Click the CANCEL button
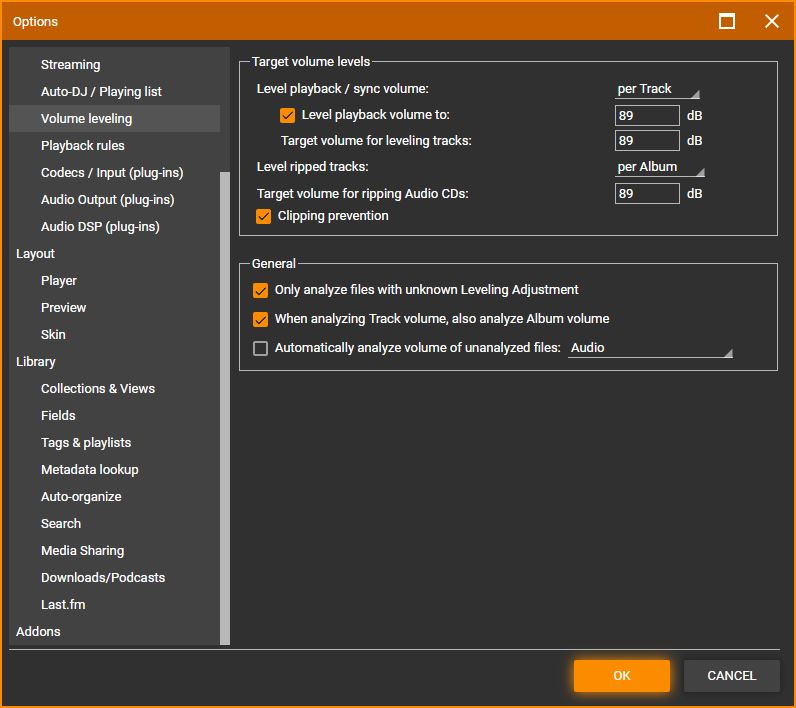Image resolution: width=796 pixels, height=708 pixels. (731, 676)
